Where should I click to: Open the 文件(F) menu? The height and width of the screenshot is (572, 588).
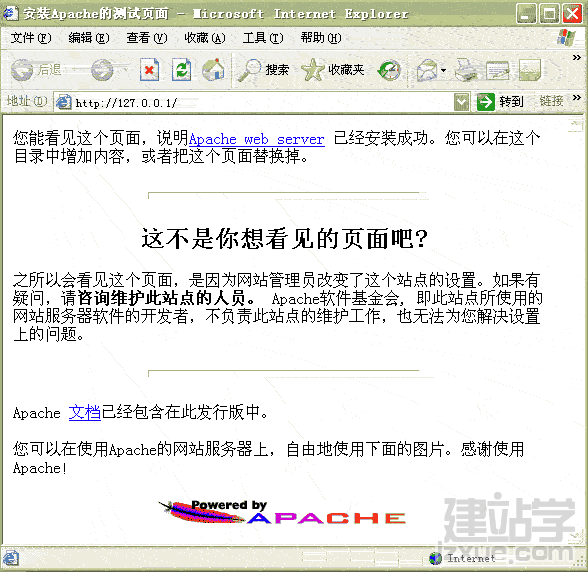pyautogui.click(x=31, y=38)
